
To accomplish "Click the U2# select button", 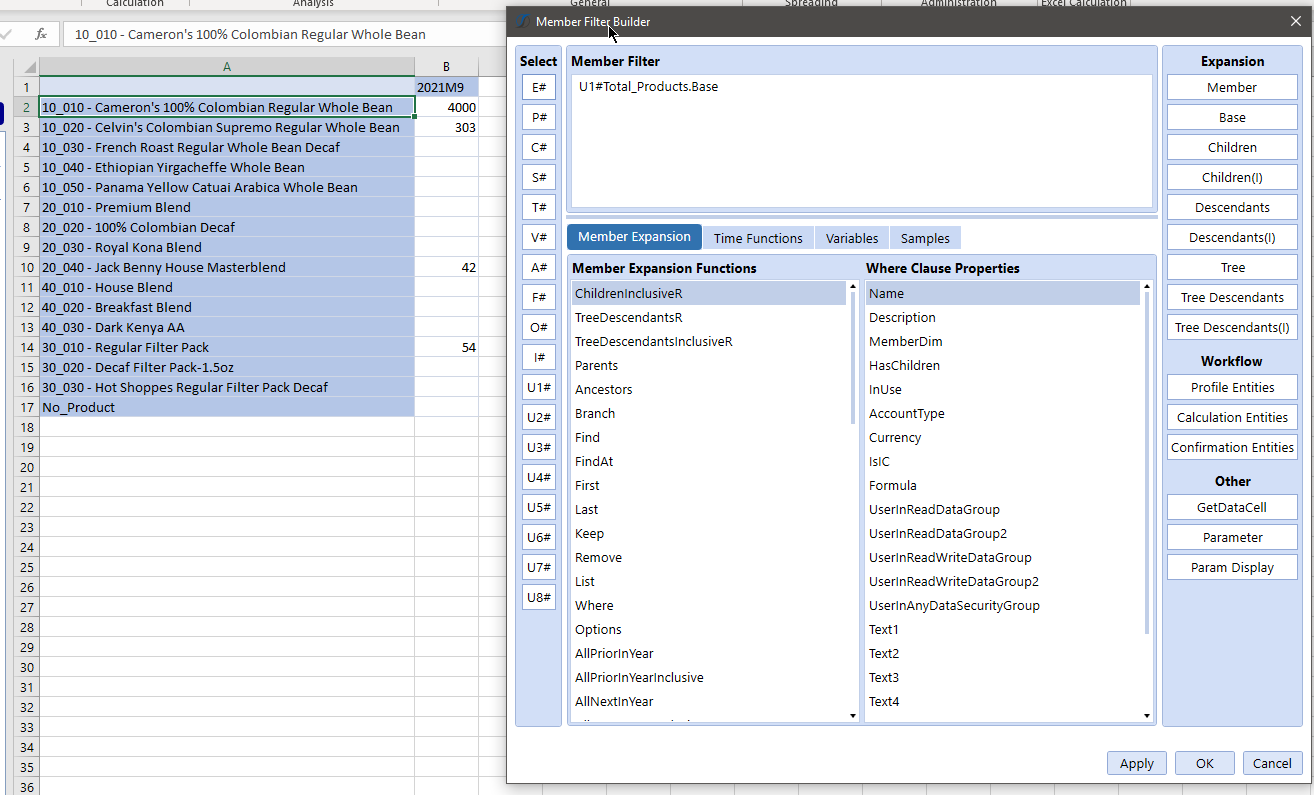I will (539, 417).
